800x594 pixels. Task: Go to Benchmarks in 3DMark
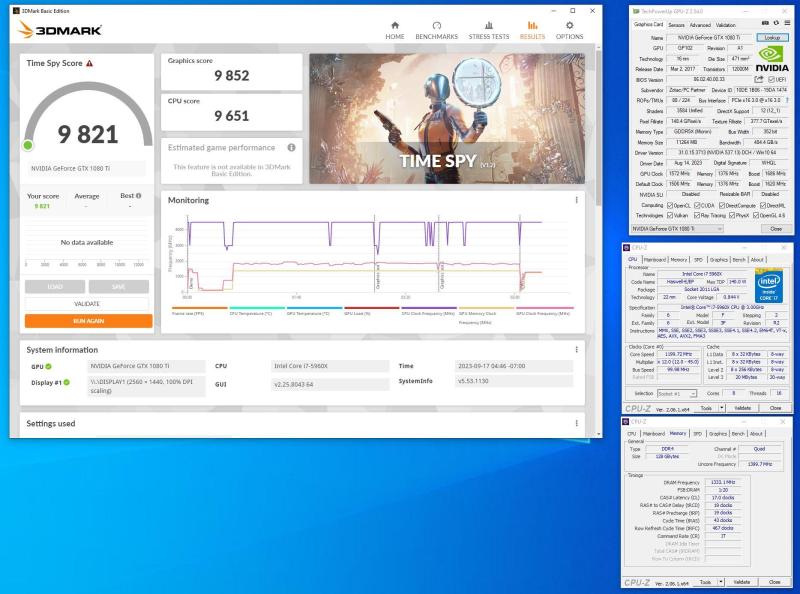pyautogui.click(x=436, y=29)
